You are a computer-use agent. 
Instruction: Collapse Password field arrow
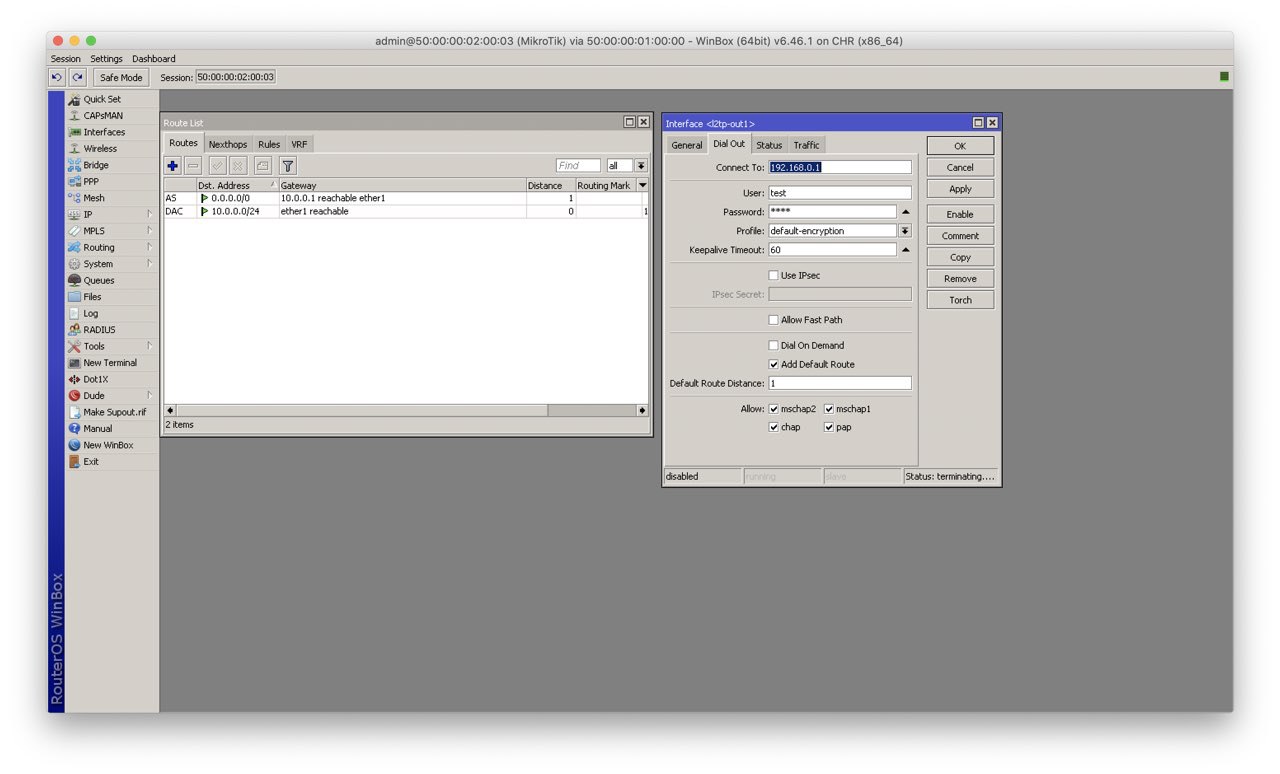click(905, 212)
